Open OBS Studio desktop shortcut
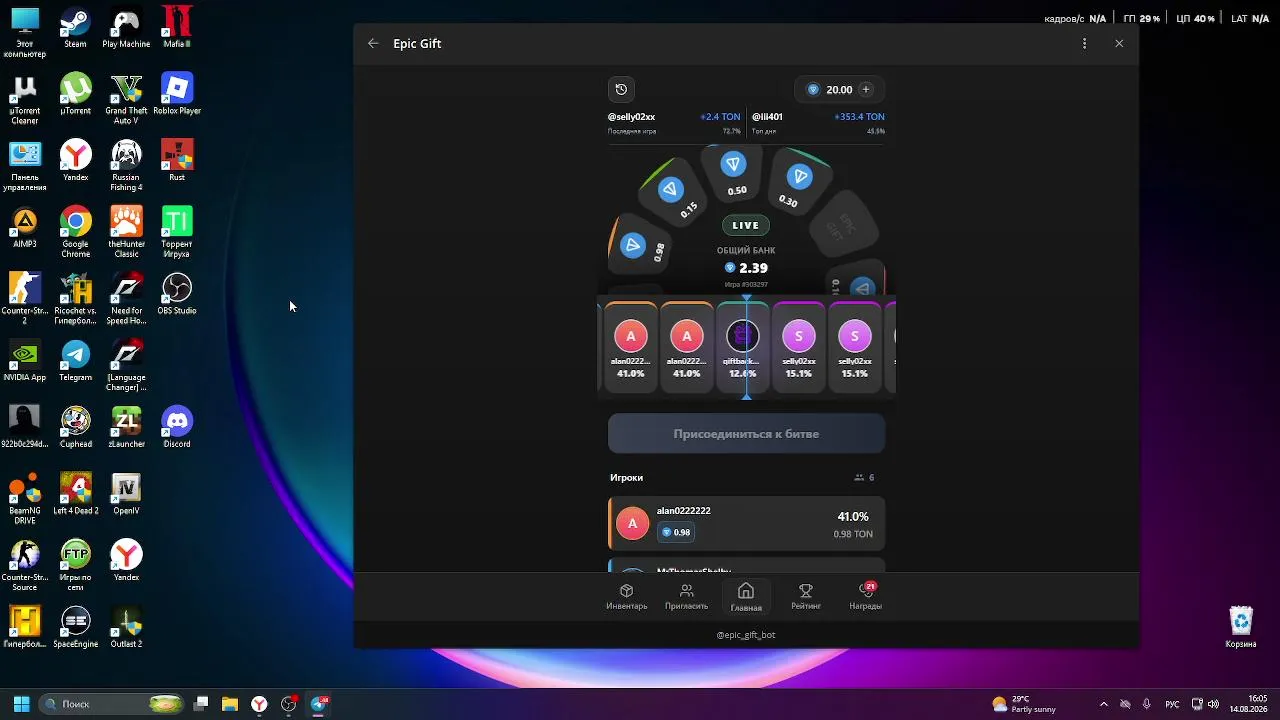 coord(177,294)
